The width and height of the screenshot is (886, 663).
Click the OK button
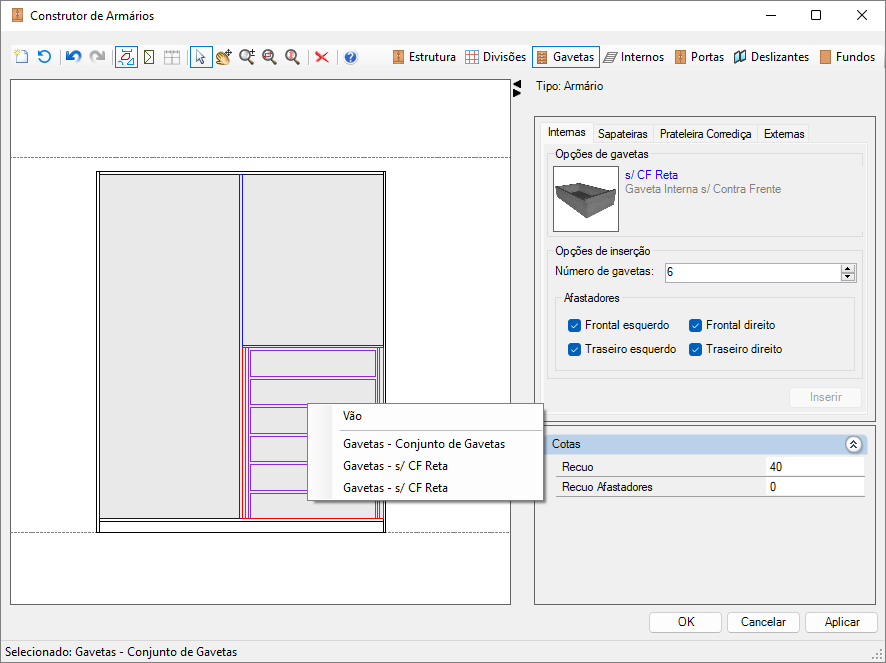pos(685,622)
